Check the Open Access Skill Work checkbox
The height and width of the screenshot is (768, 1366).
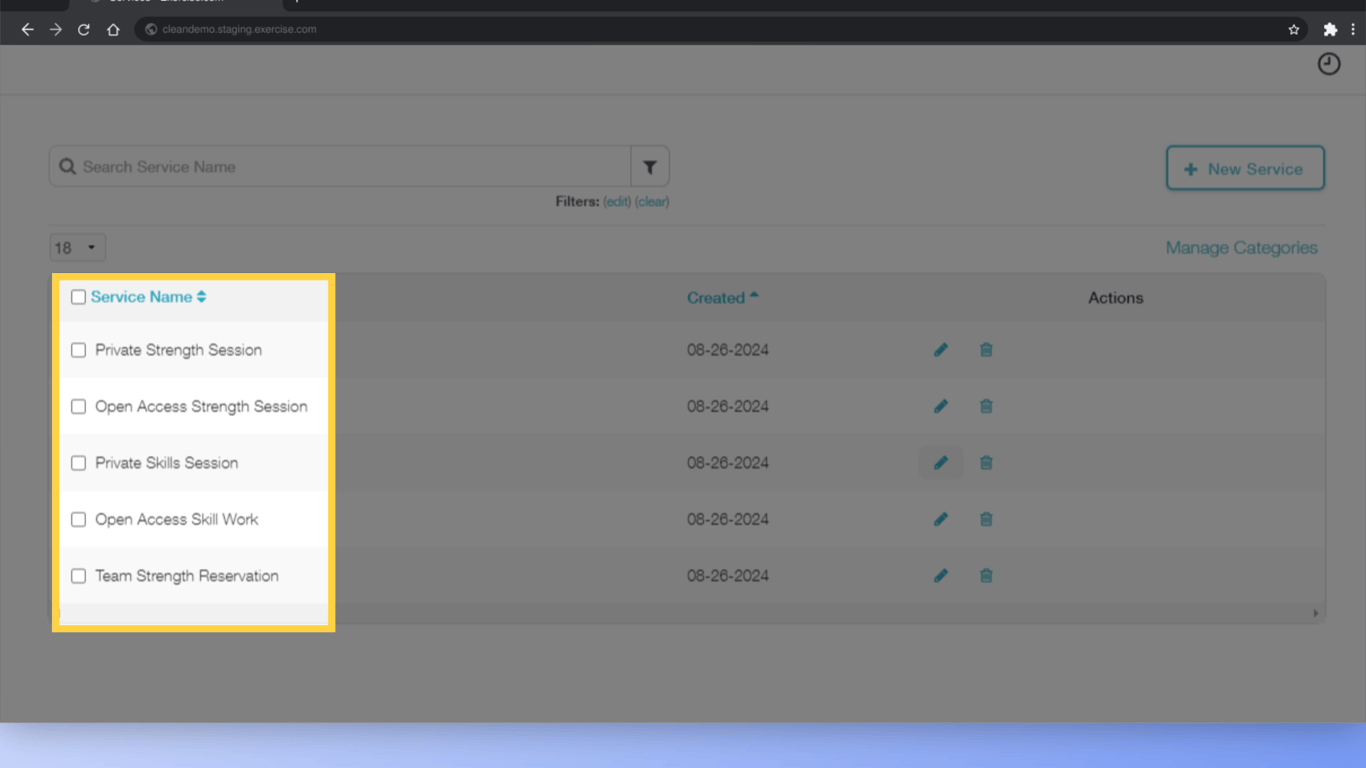coord(78,519)
